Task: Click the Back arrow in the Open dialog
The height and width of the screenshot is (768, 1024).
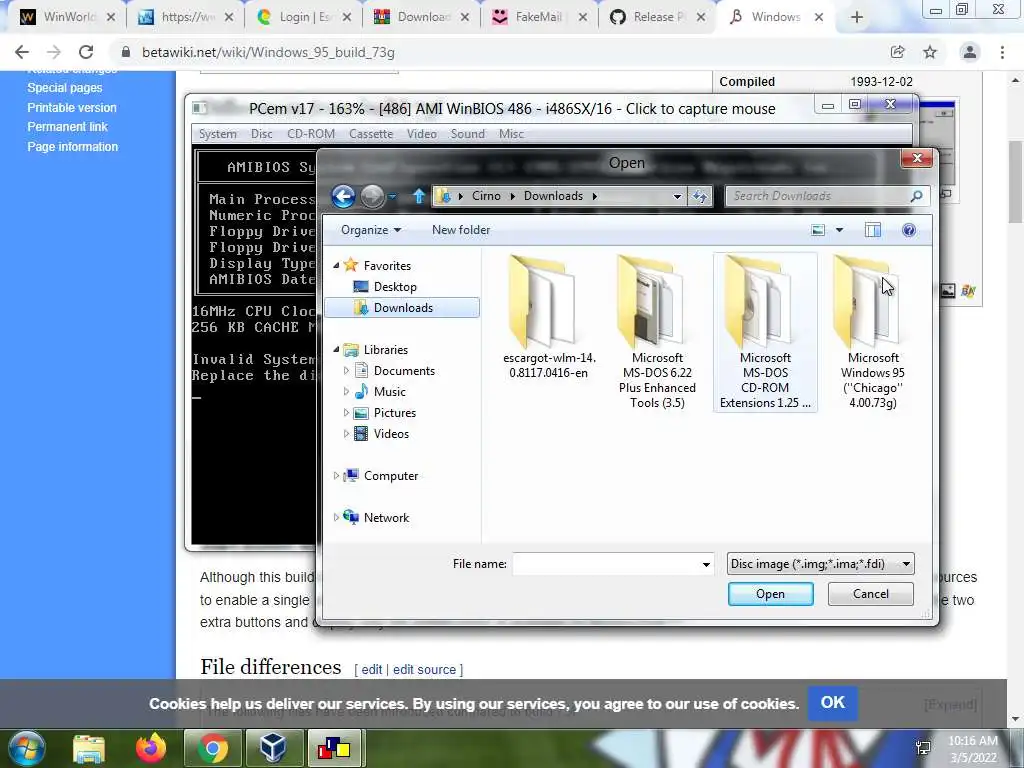Action: 343,196
